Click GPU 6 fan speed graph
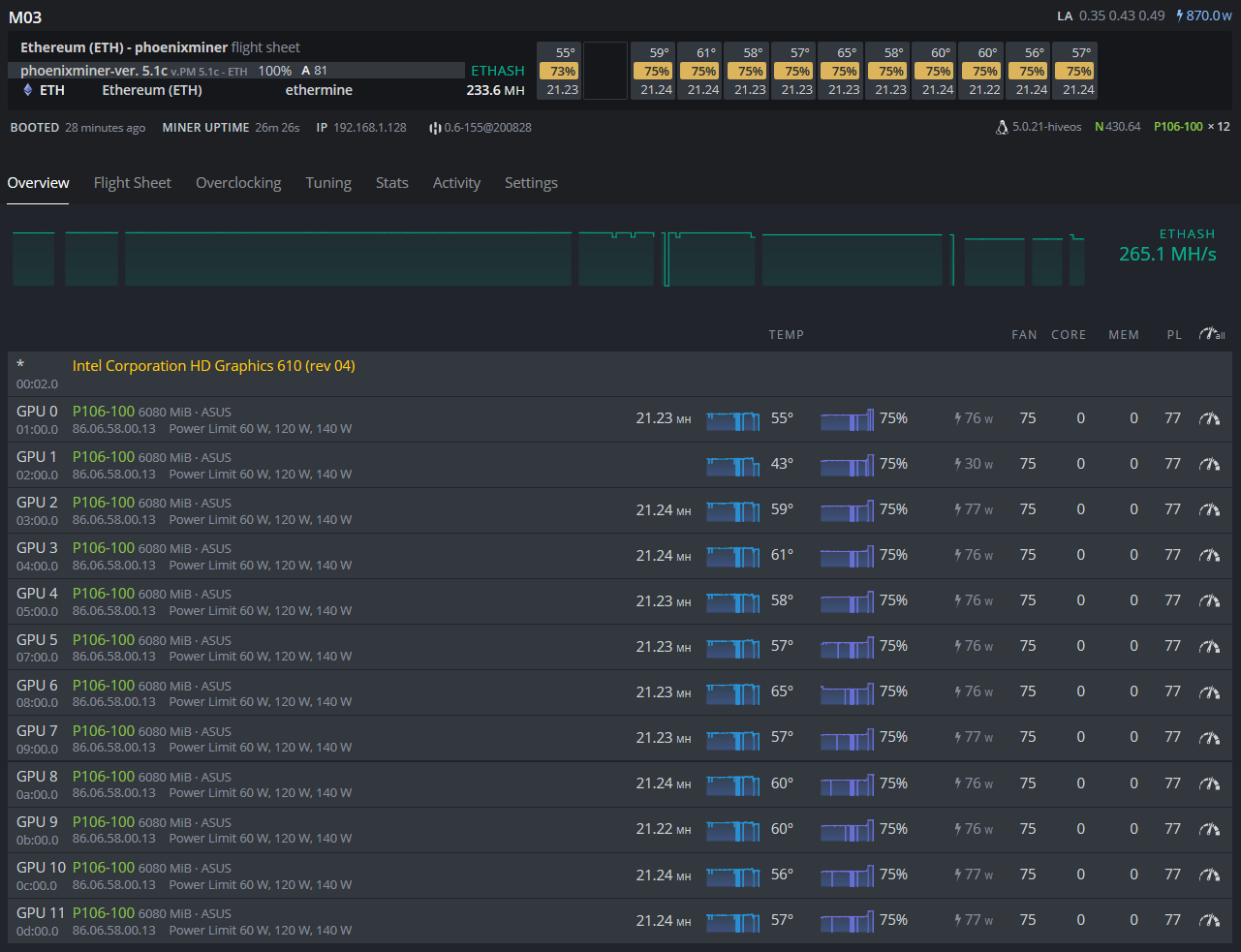1241x952 pixels. (x=847, y=691)
